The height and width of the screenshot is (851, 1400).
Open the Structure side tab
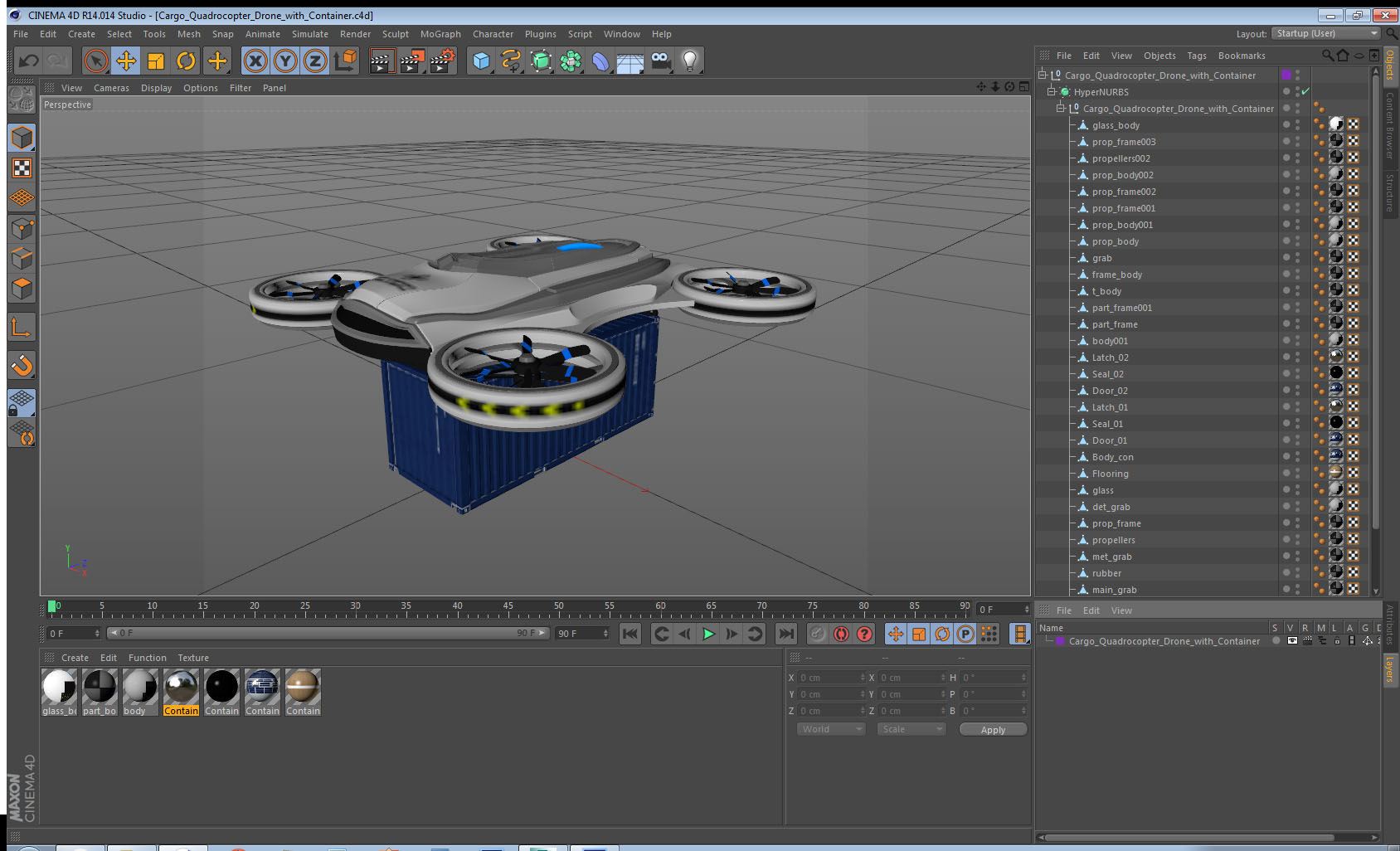click(x=1389, y=192)
